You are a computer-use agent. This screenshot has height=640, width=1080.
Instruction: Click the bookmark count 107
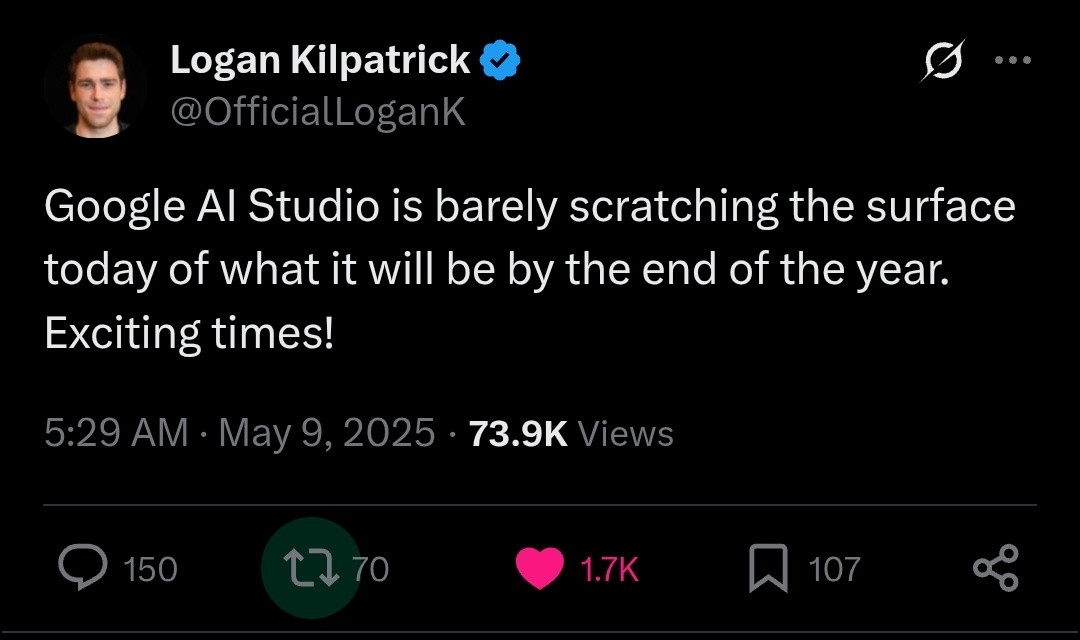[x=833, y=569]
